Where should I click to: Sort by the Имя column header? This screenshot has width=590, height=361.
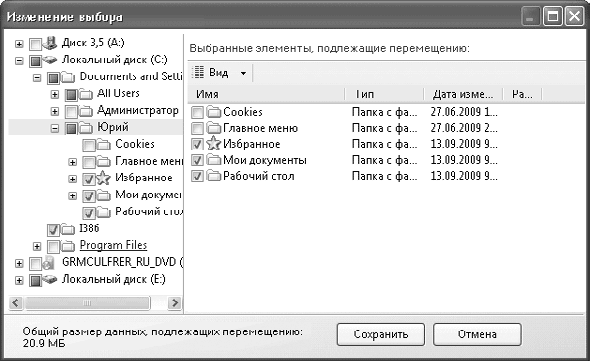tap(266, 94)
